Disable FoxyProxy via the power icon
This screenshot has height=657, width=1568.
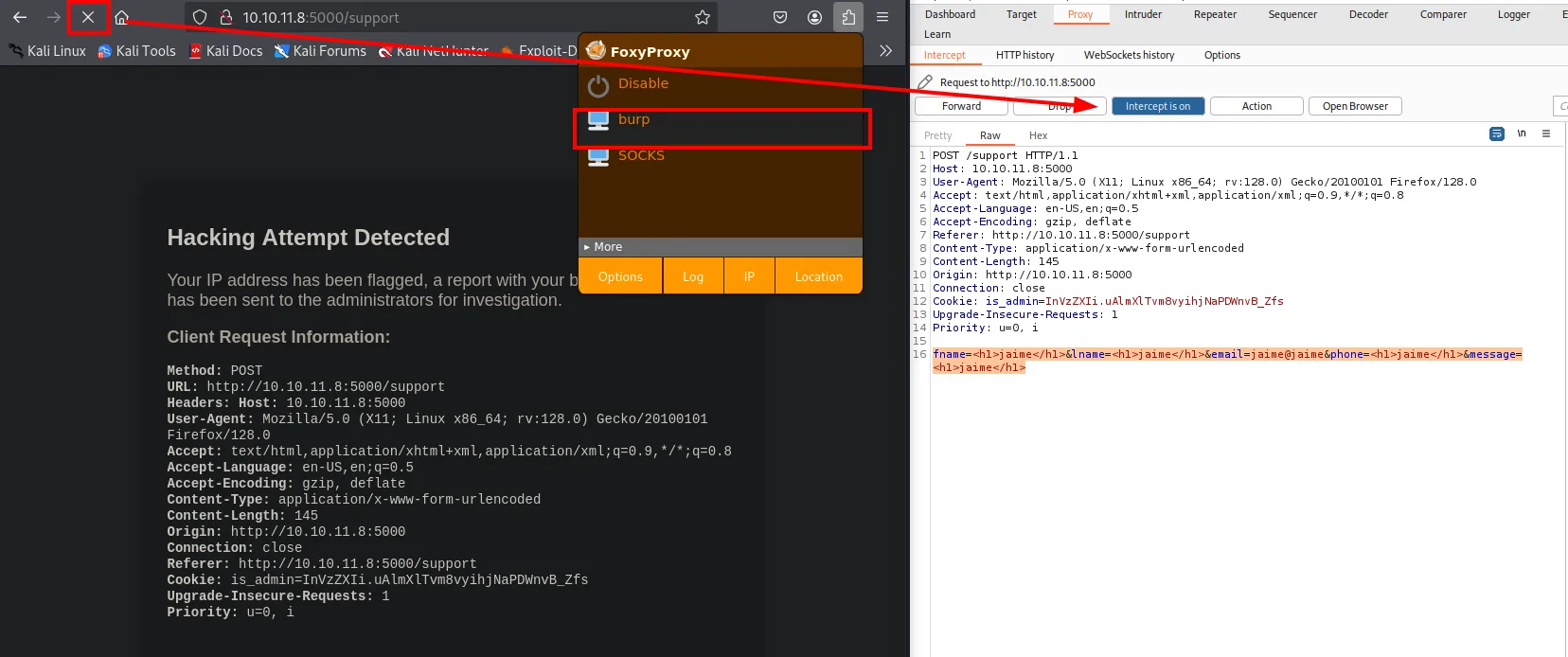[x=598, y=85]
